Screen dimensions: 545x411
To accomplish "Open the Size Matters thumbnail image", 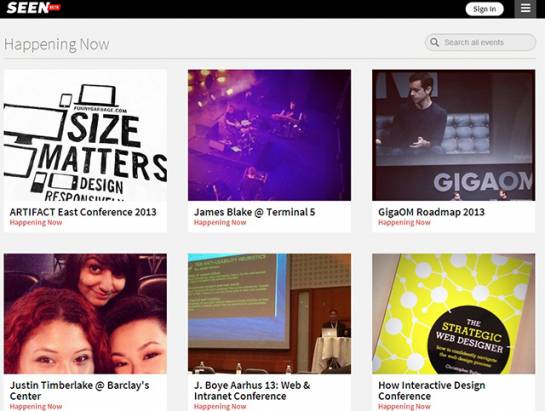I will tap(85, 135).
